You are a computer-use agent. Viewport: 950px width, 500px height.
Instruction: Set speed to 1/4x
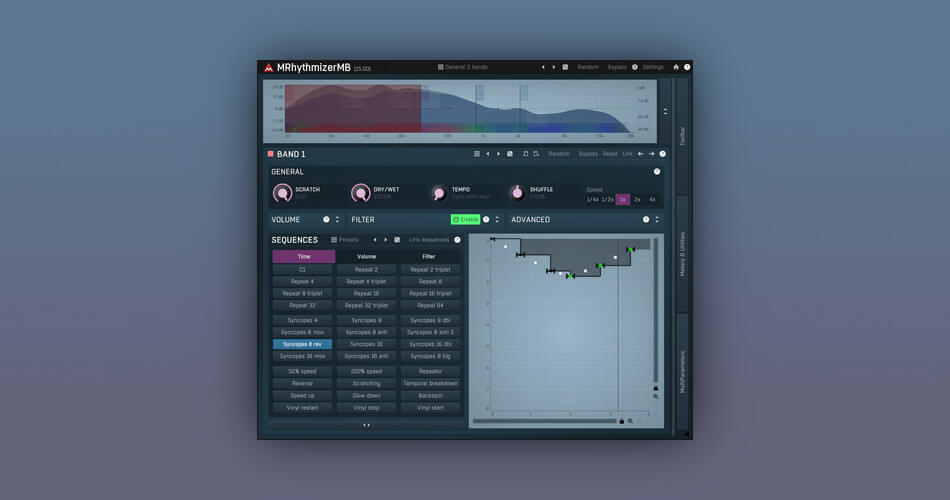(x=593, y=199)
